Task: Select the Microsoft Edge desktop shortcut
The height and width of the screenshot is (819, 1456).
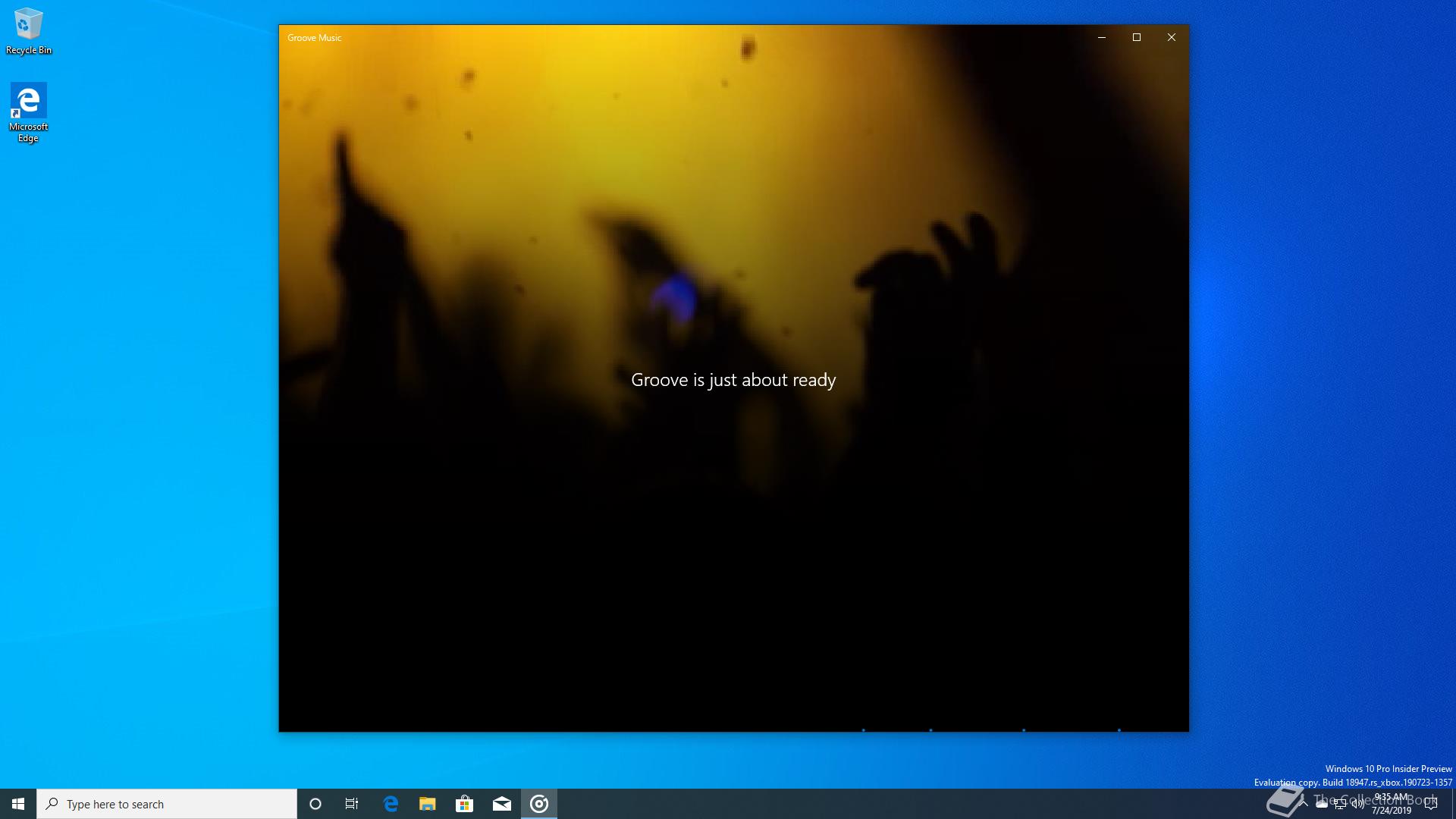Action: [29, 112]
